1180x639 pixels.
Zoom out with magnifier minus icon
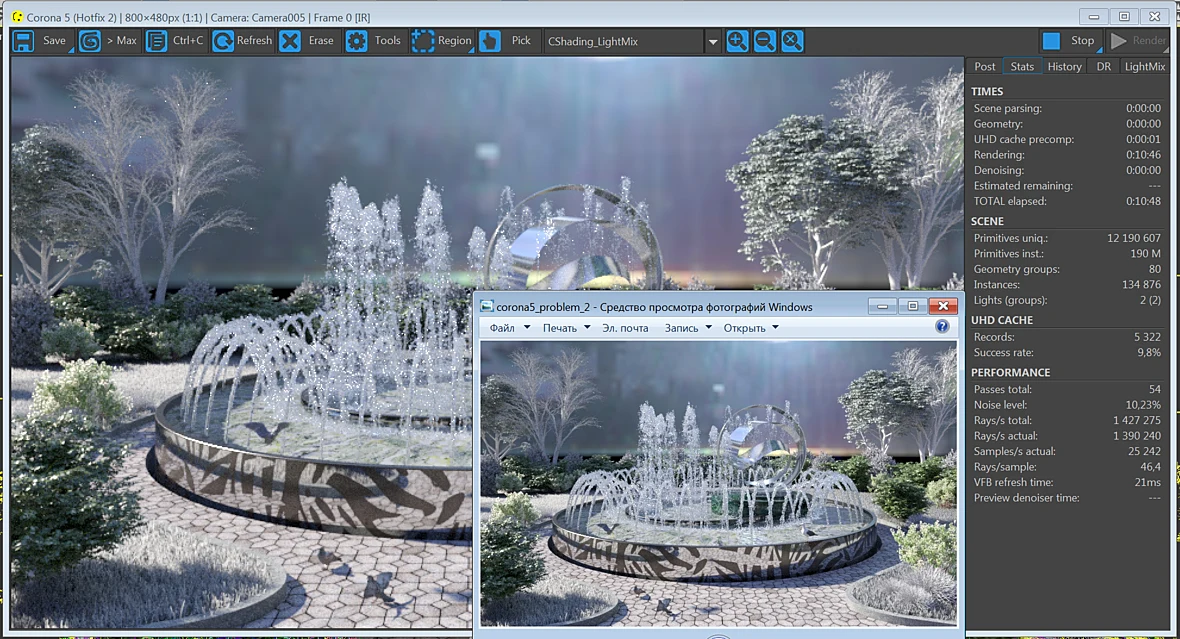tap(765, 41)
